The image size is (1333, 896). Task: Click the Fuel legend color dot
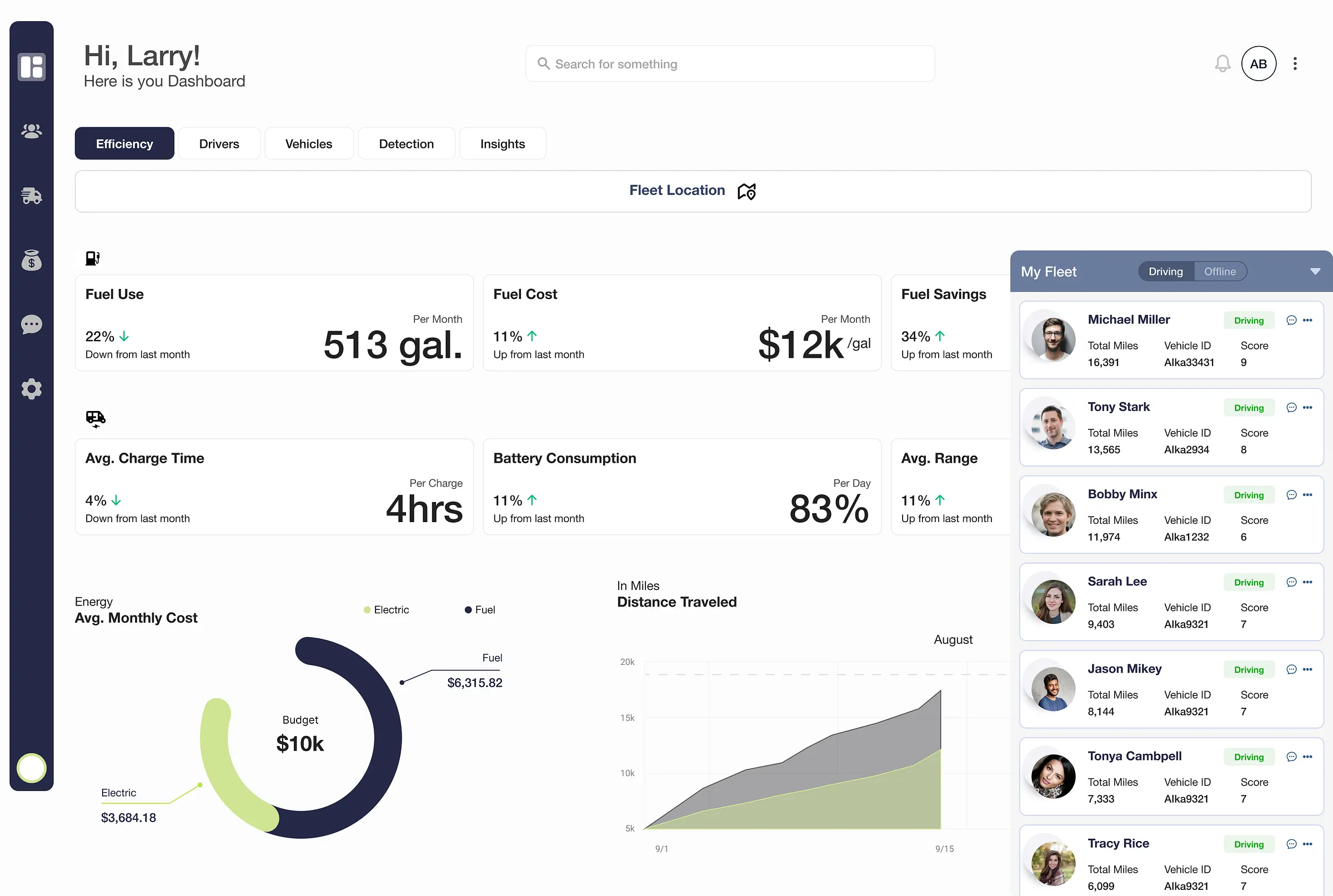pos(469,610)
